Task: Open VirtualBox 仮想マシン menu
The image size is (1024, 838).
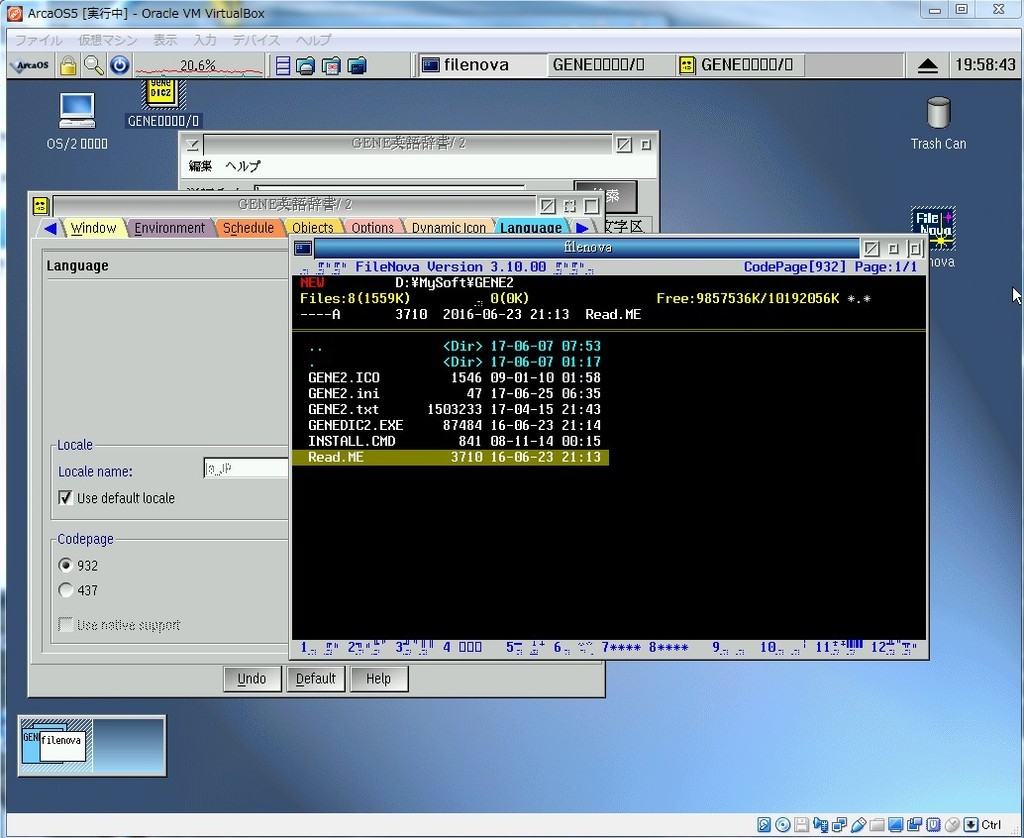Action: point(108,40)
